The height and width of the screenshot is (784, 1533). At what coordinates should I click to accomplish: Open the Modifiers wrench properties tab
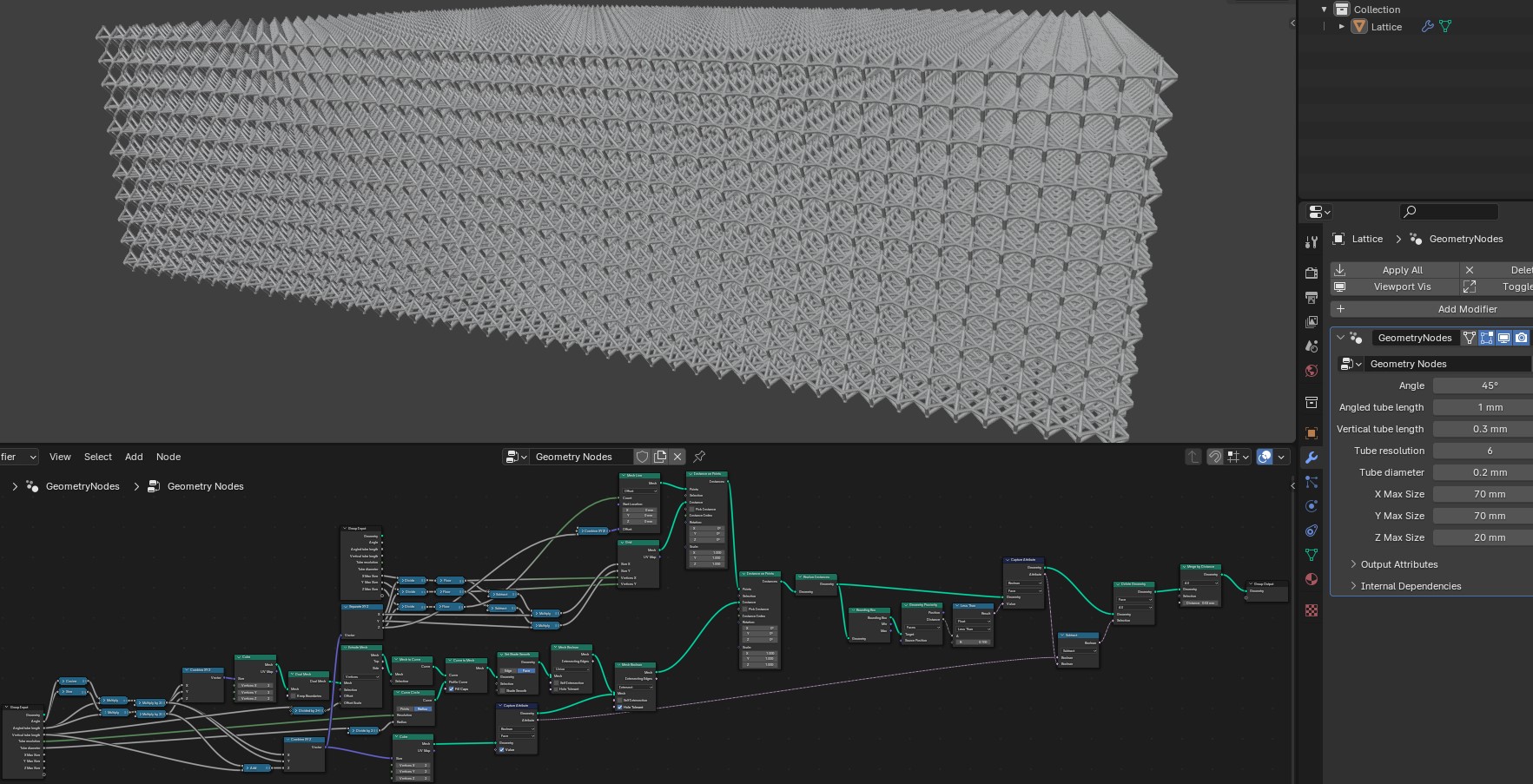1312,458
